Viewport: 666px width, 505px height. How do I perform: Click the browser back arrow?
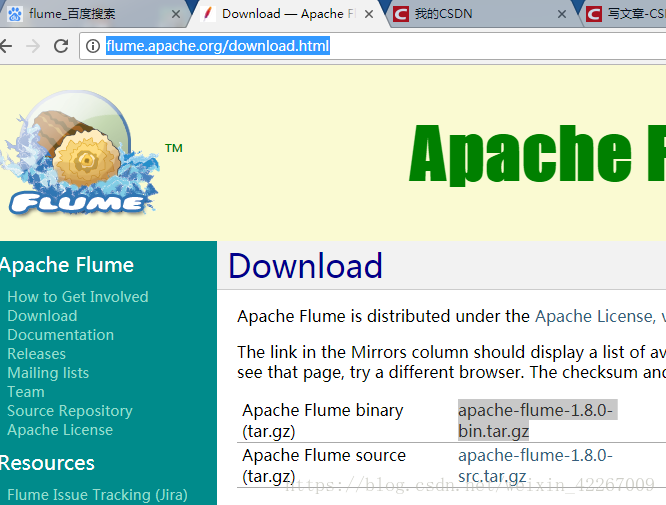[x=6, y=45]
